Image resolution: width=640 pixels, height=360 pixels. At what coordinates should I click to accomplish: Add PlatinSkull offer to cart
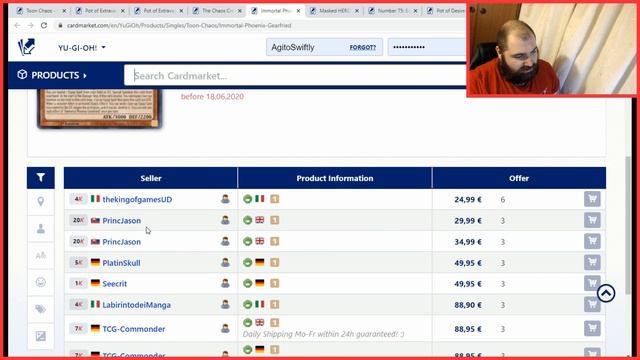592,262
